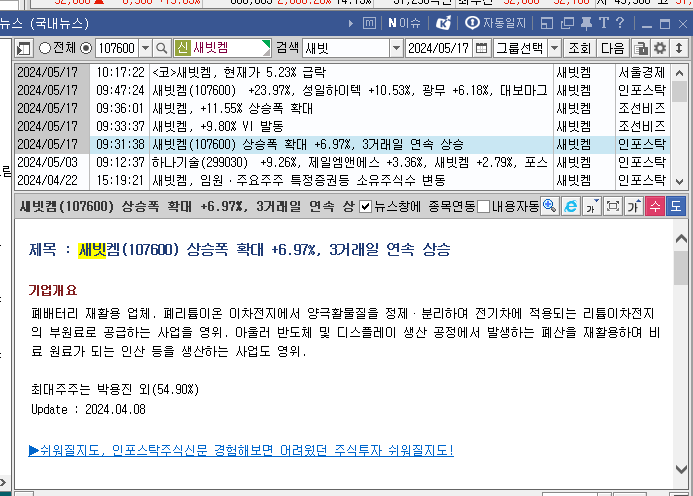The height and width of the screenshot is (496, 693).
Task: Click the 2024/04/22 date cell
Action: pos(47,180)
